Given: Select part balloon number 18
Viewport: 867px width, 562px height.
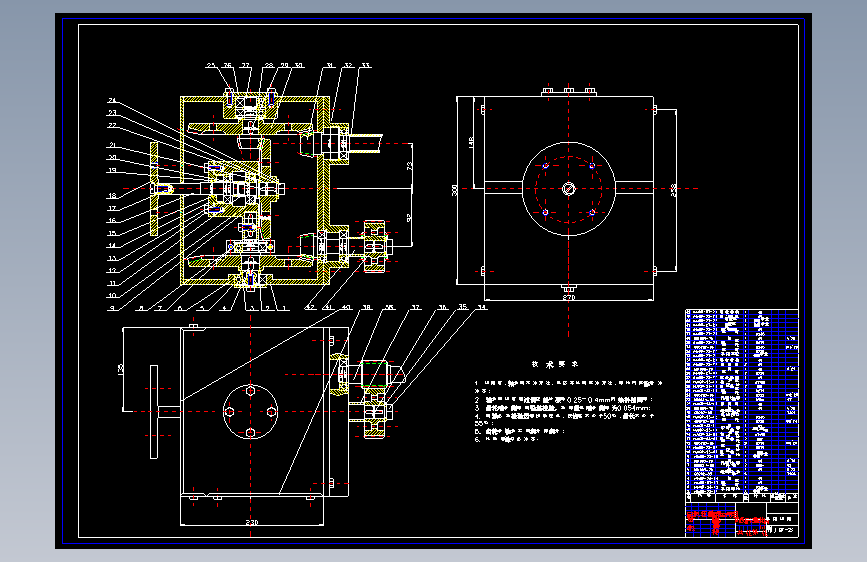Looking at the screenshot, I should click(112, 195).
